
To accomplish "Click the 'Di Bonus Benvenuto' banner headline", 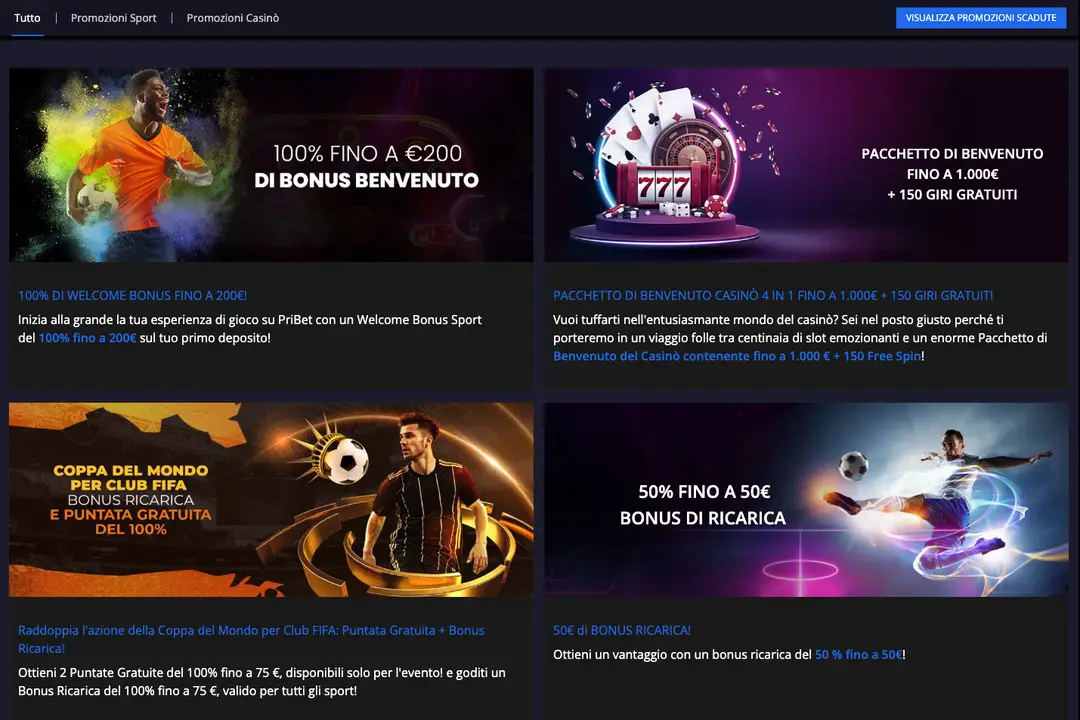I will [x=366, y=181].
